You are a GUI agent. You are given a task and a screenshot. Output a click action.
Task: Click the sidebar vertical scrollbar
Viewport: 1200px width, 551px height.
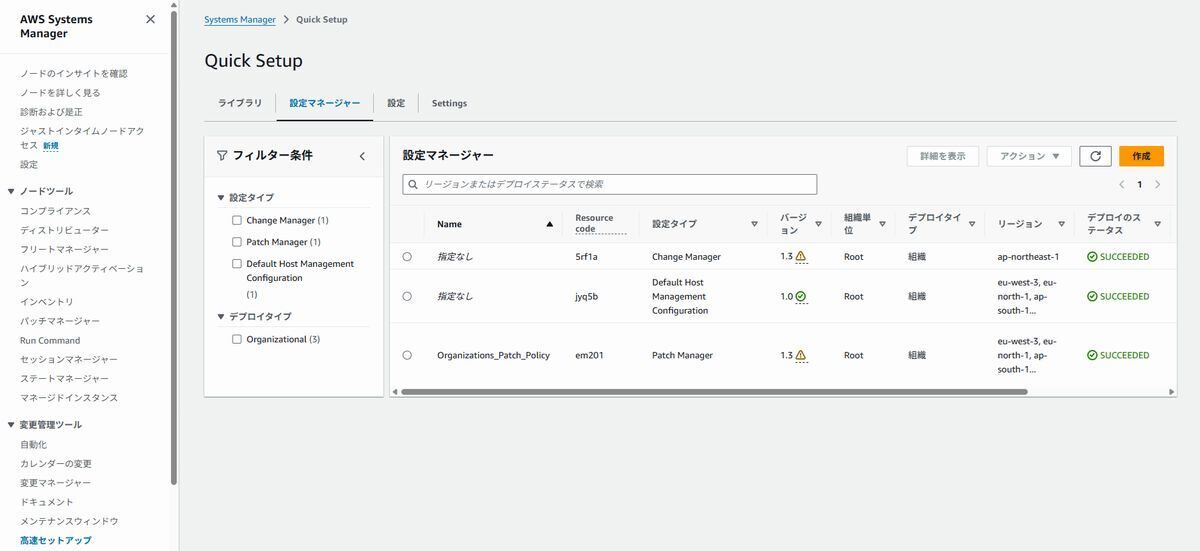point(174,250)
